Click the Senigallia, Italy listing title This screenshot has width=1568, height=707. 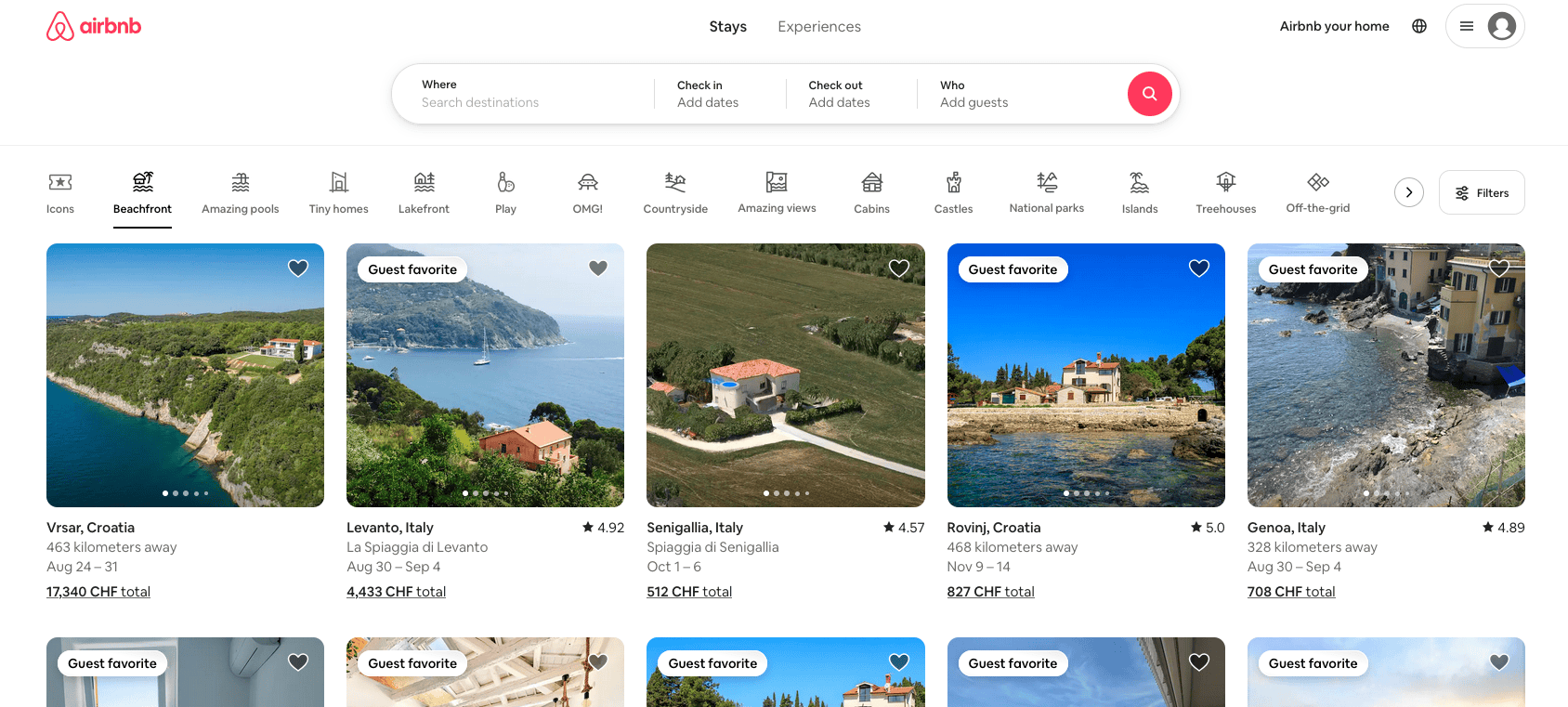click(695, 528)
